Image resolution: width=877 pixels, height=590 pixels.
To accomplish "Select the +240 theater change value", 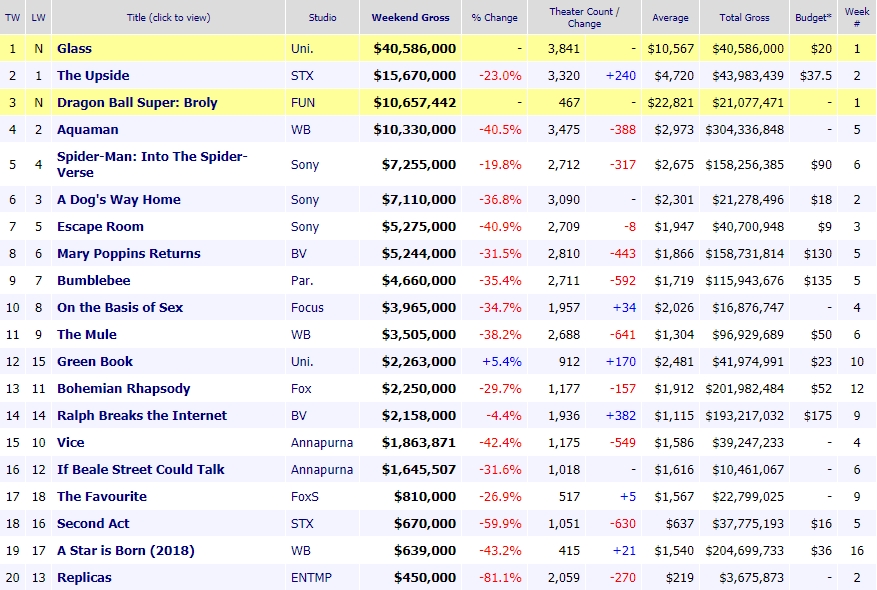I will click(621, 75).
